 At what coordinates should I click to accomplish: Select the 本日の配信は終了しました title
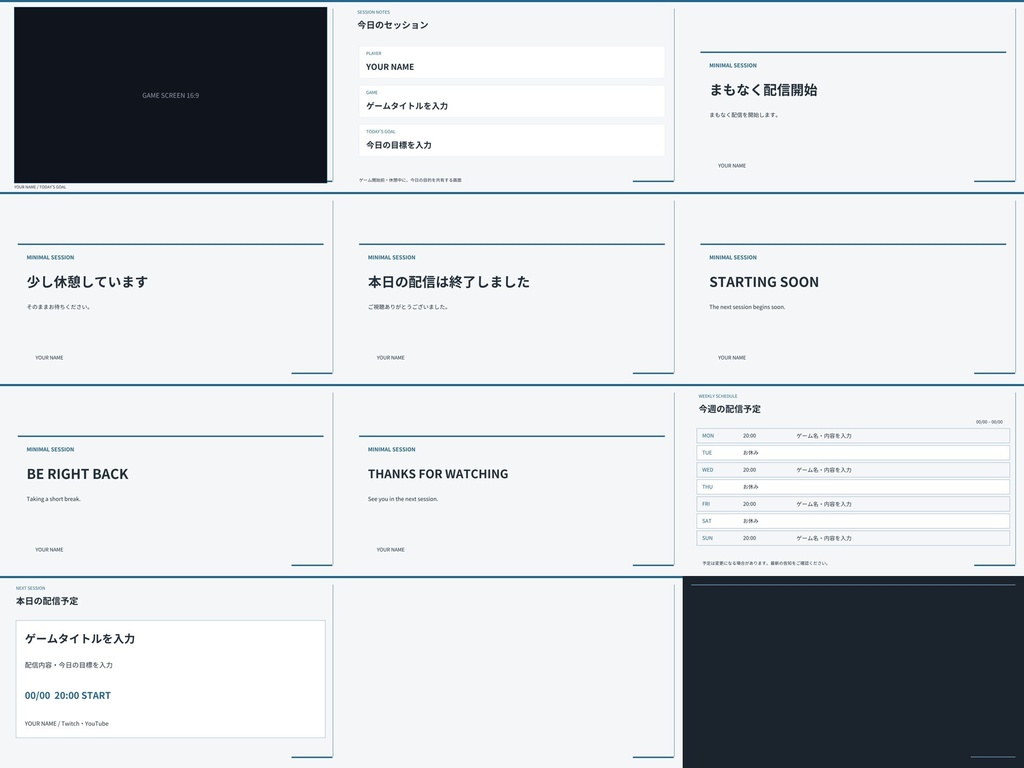[449, 282]
